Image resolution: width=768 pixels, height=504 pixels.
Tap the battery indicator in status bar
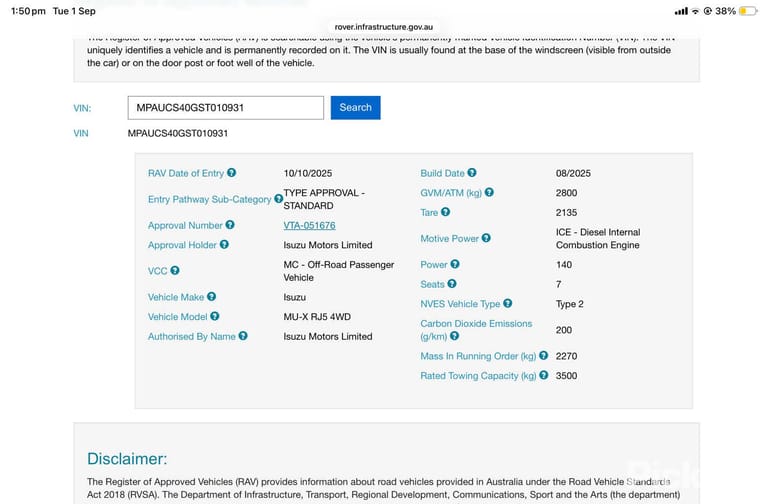748,11
